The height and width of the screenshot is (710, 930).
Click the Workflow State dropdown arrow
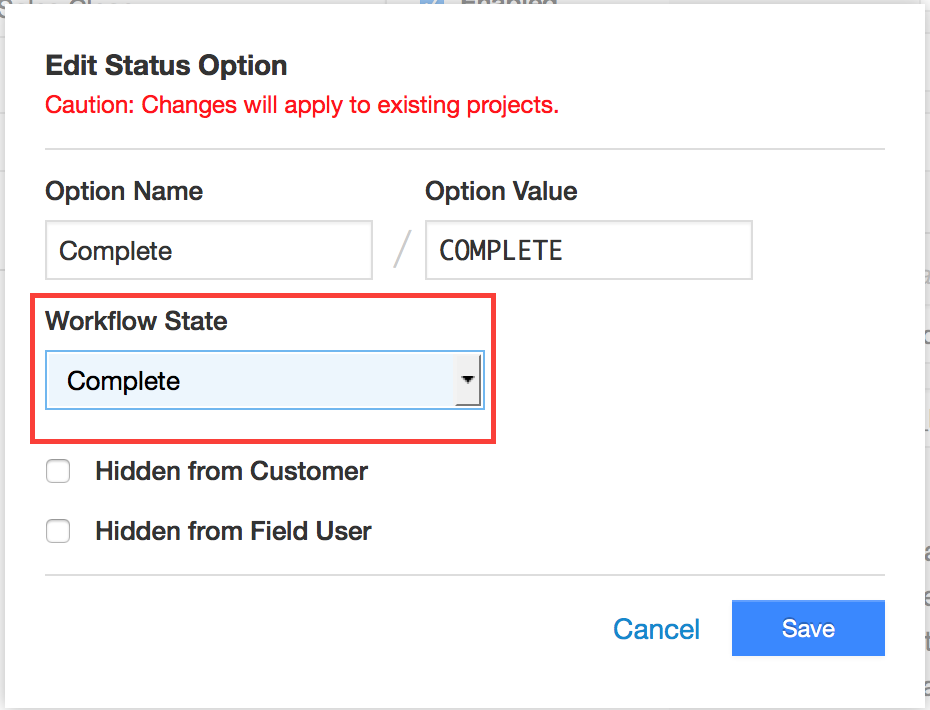[467, 381]
